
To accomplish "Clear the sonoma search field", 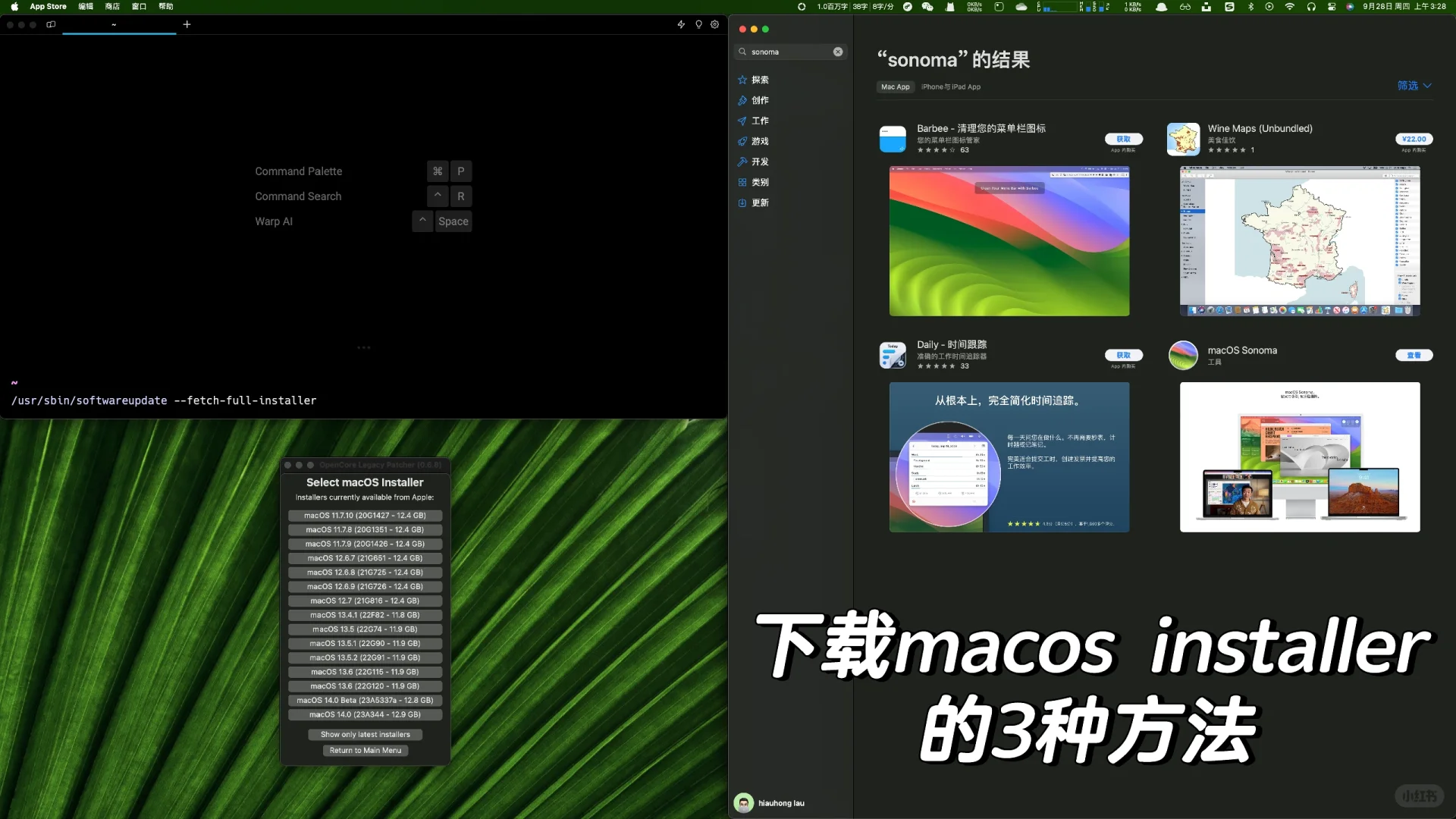I will pyautogui.click(x=837, y=52).
